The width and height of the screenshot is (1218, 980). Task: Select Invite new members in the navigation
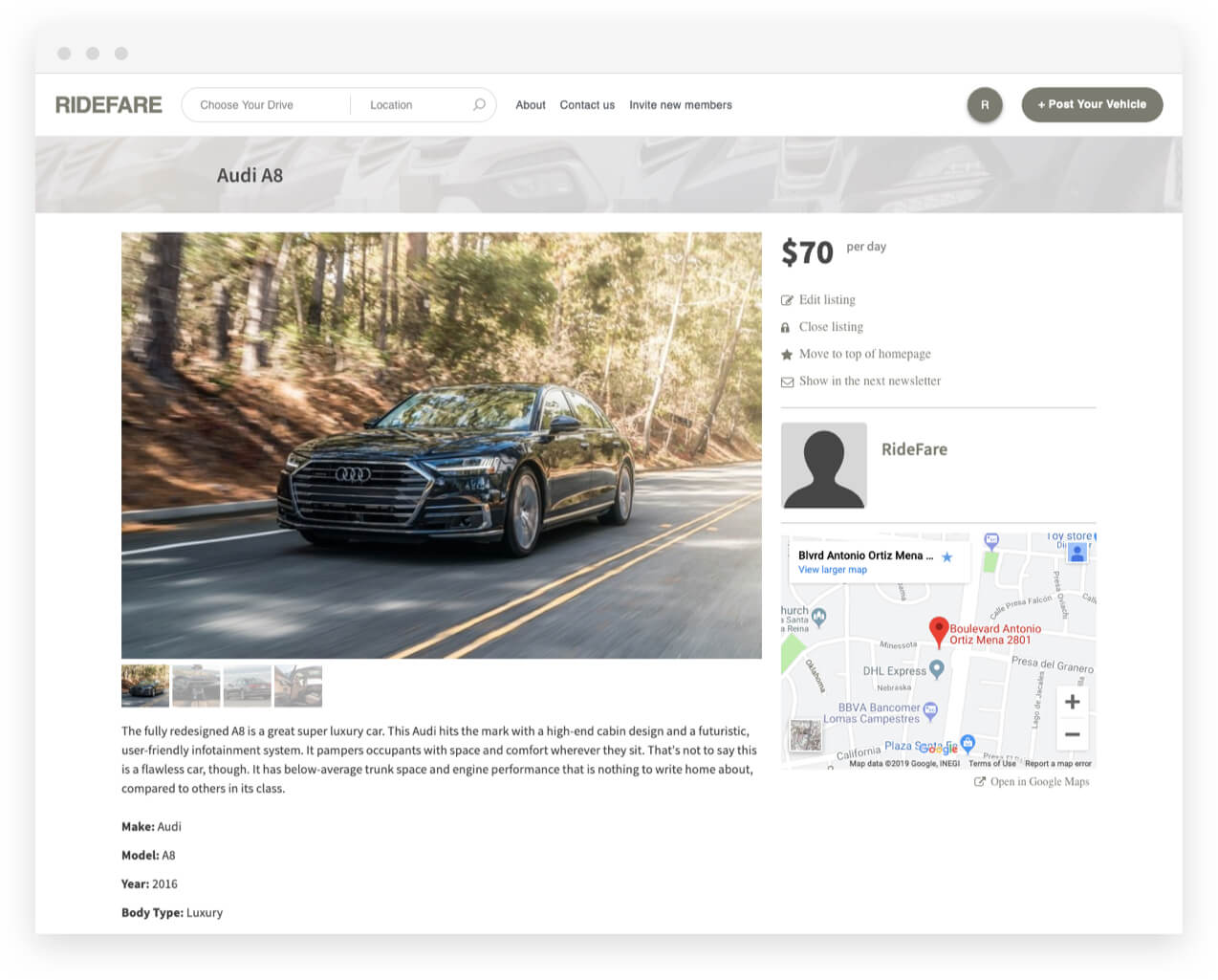click(681, 104)
